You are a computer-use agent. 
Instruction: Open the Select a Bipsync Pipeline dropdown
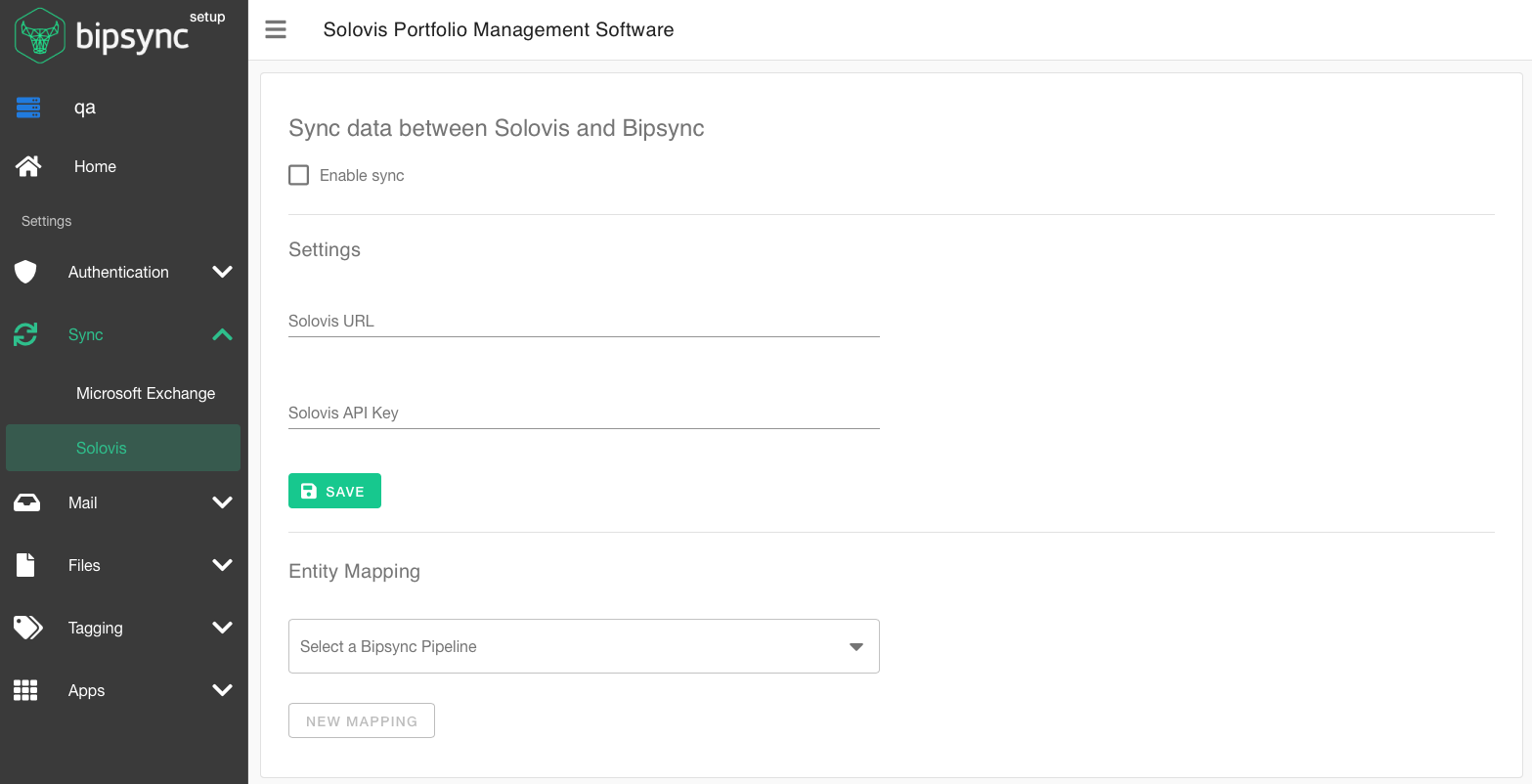(x=584, y=646)
